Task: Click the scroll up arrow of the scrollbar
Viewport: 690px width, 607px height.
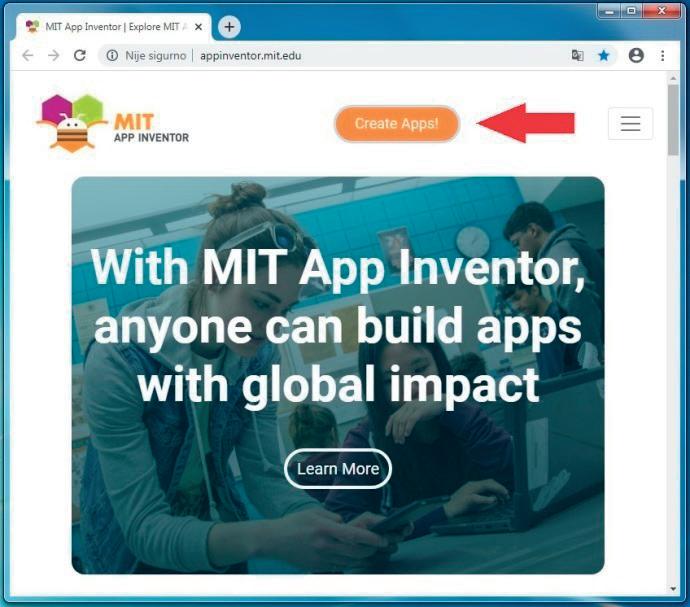Action: click(x=673, y=79)
